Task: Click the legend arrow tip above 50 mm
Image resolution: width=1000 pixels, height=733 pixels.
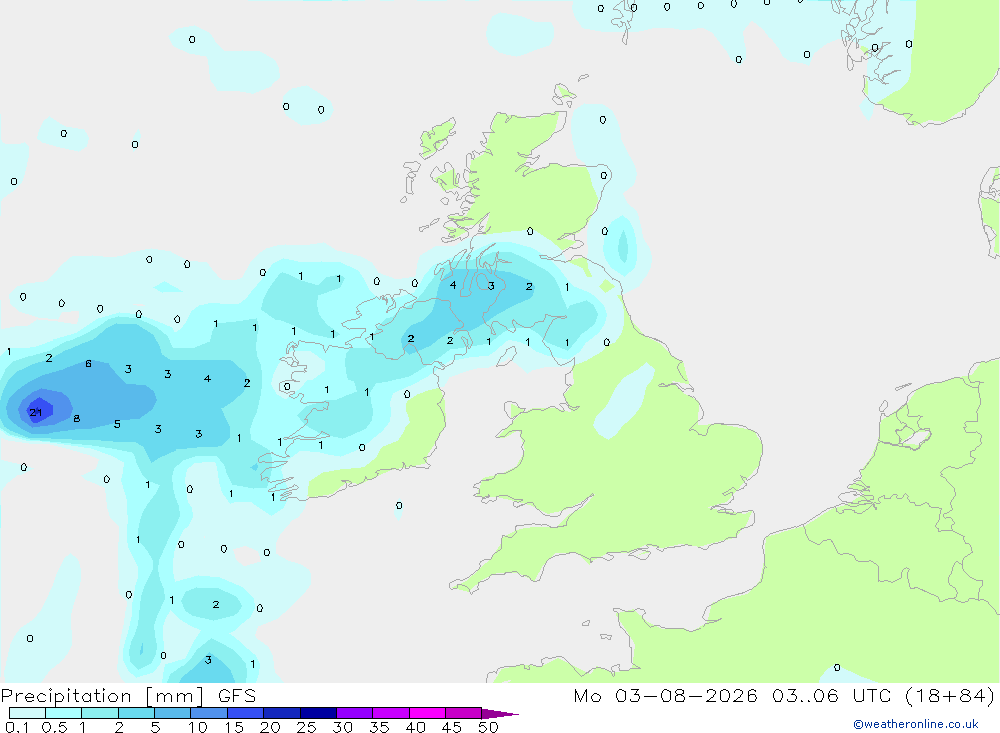Action: (500, 714)
